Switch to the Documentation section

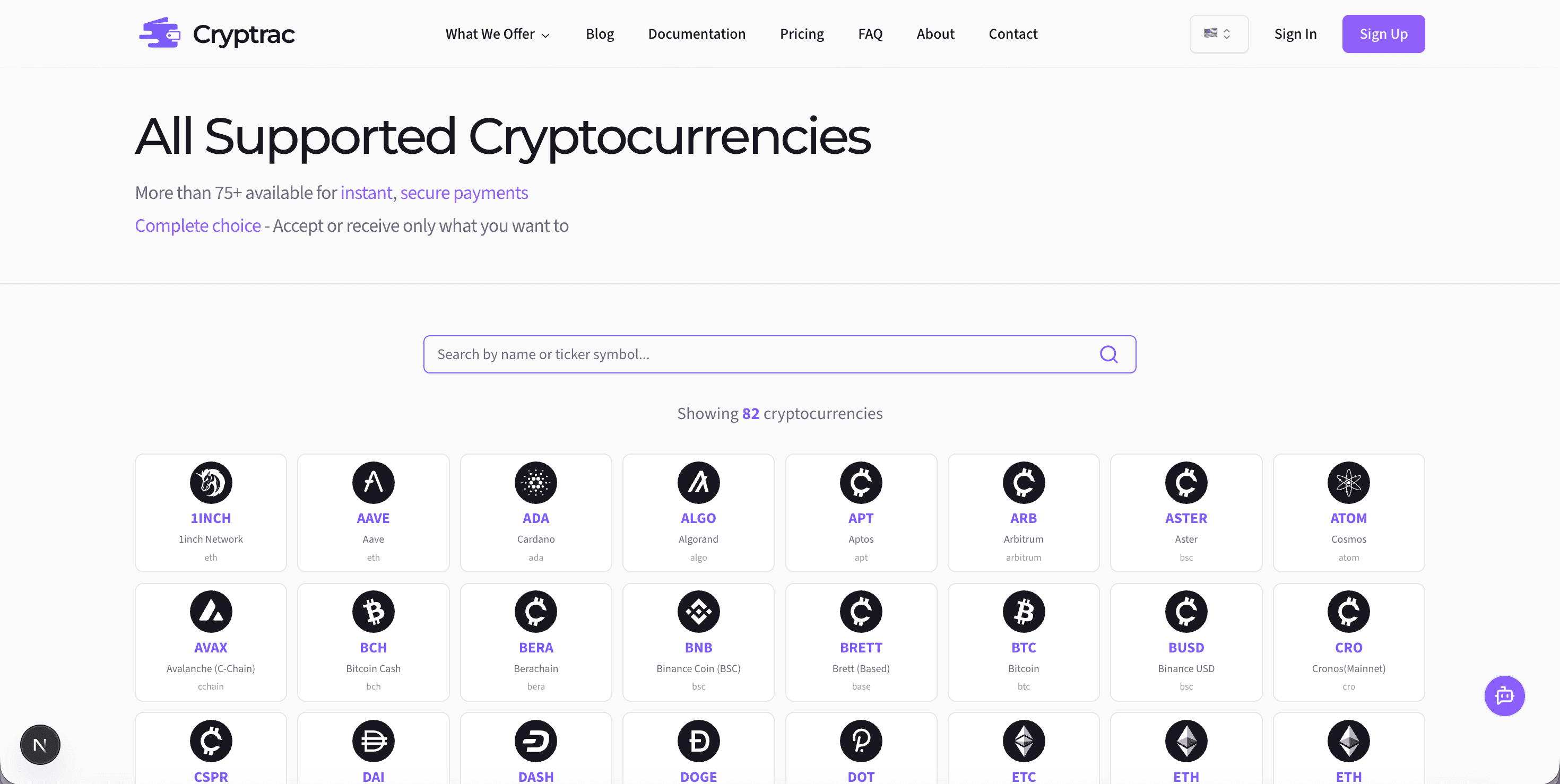pos(697,34)
